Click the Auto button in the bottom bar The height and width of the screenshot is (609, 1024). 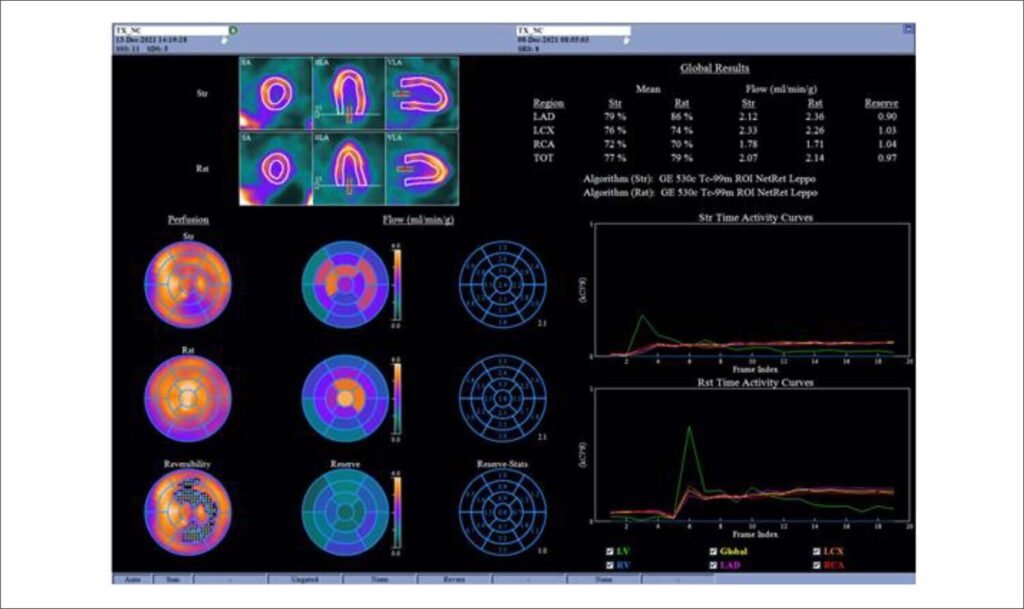(x=133, y=579)
